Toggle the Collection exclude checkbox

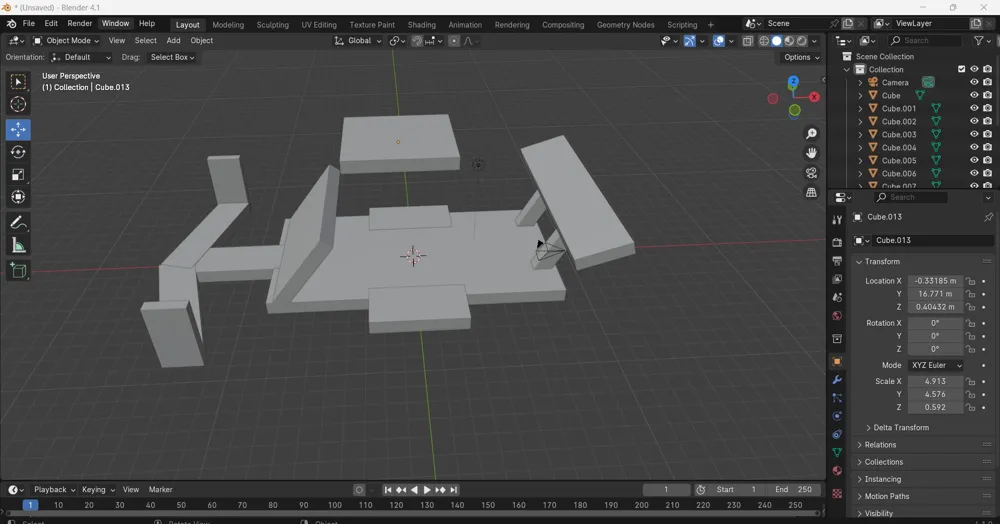pos(962,70)
